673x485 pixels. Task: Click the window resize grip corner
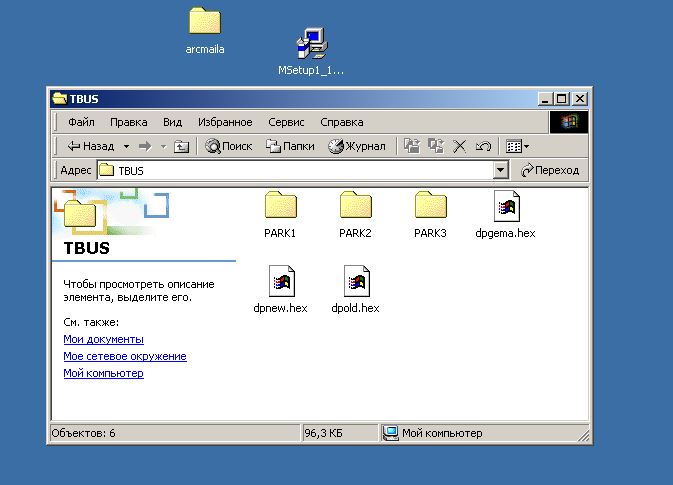(x=584, y=435)
